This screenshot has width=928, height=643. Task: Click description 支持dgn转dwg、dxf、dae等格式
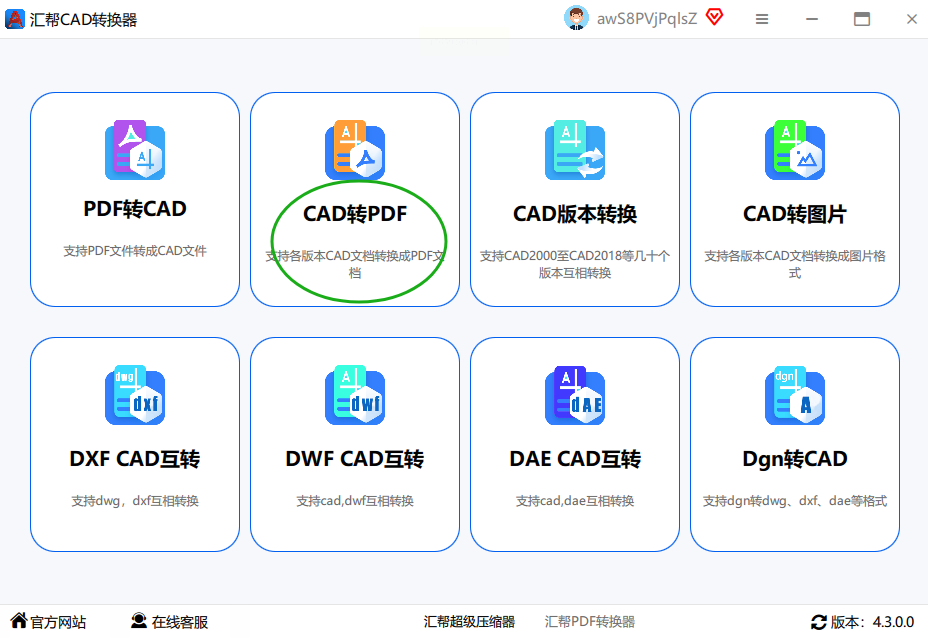pyautogui.click(x=795, y=501)
